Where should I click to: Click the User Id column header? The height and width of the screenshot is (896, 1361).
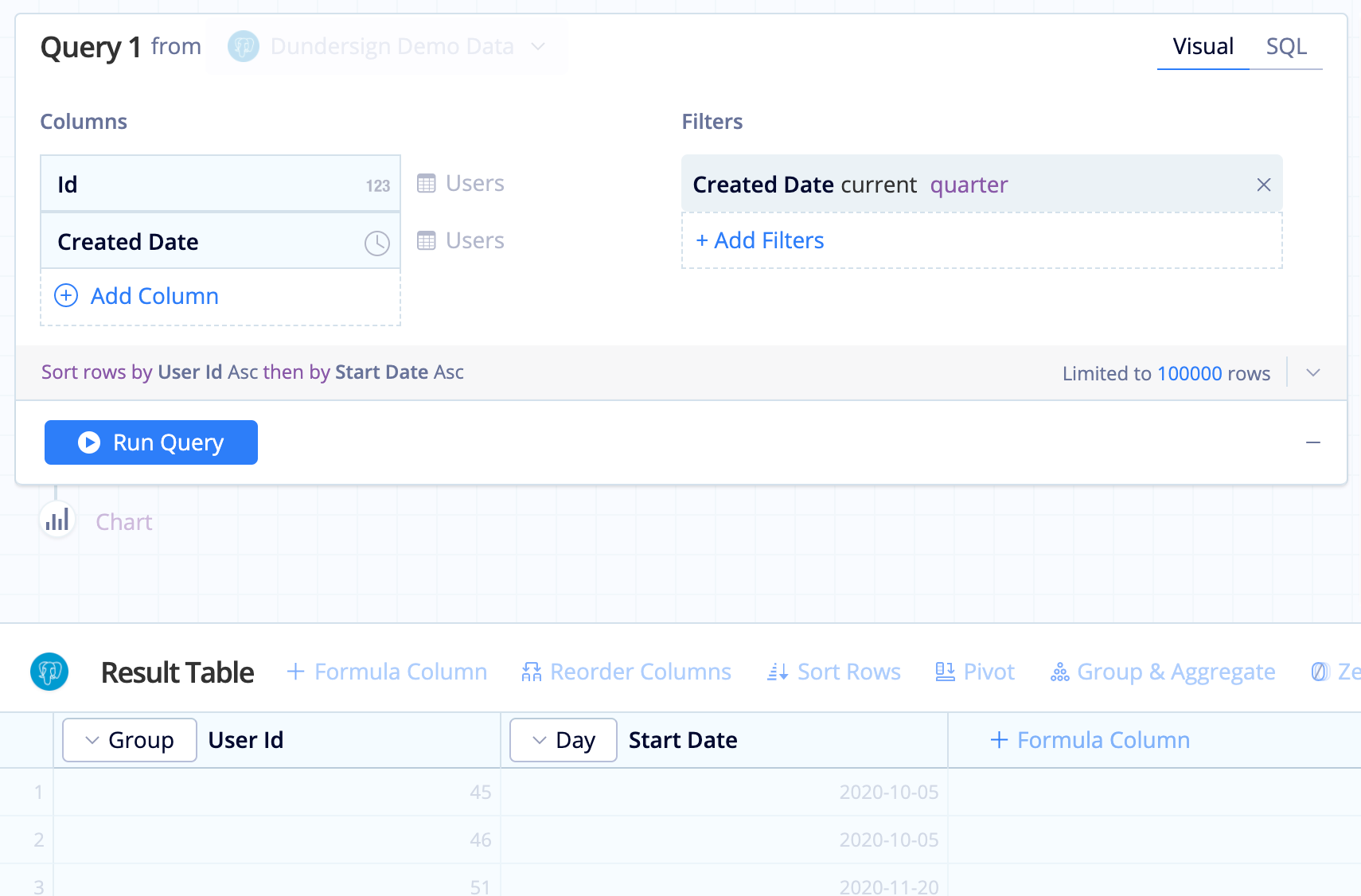click(246, 740)
